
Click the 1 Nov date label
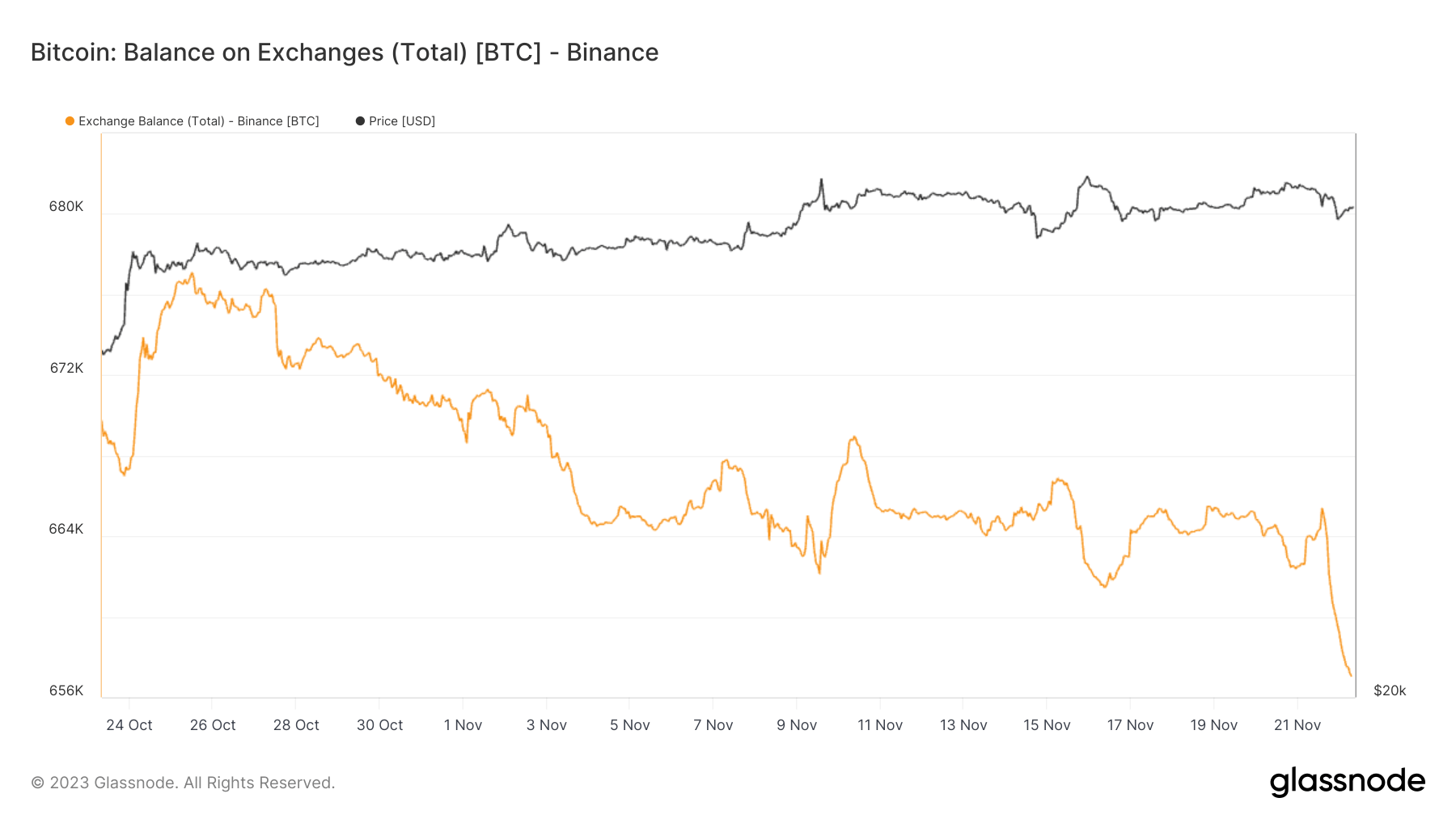[x=463, y=725]
